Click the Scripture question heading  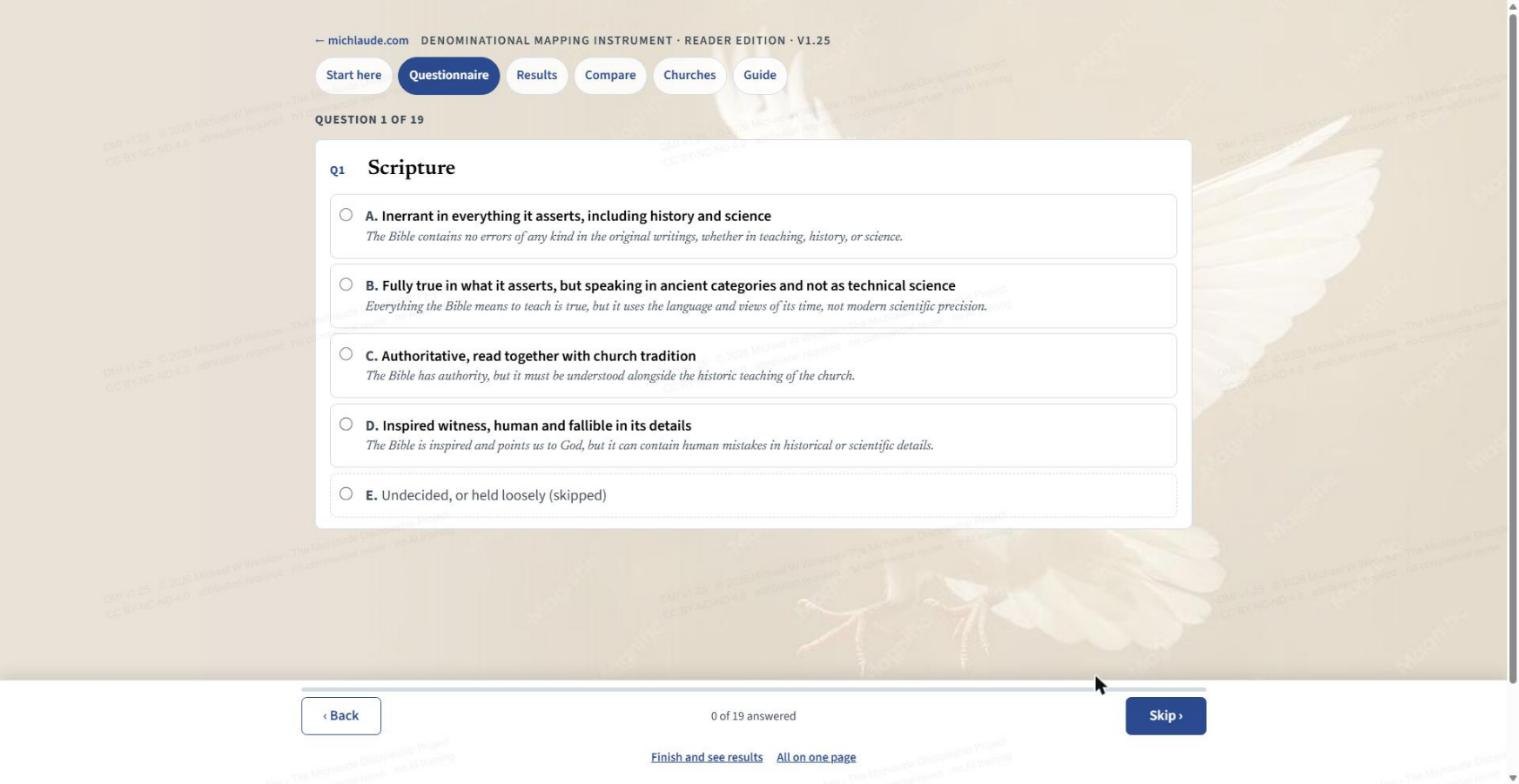411,168
